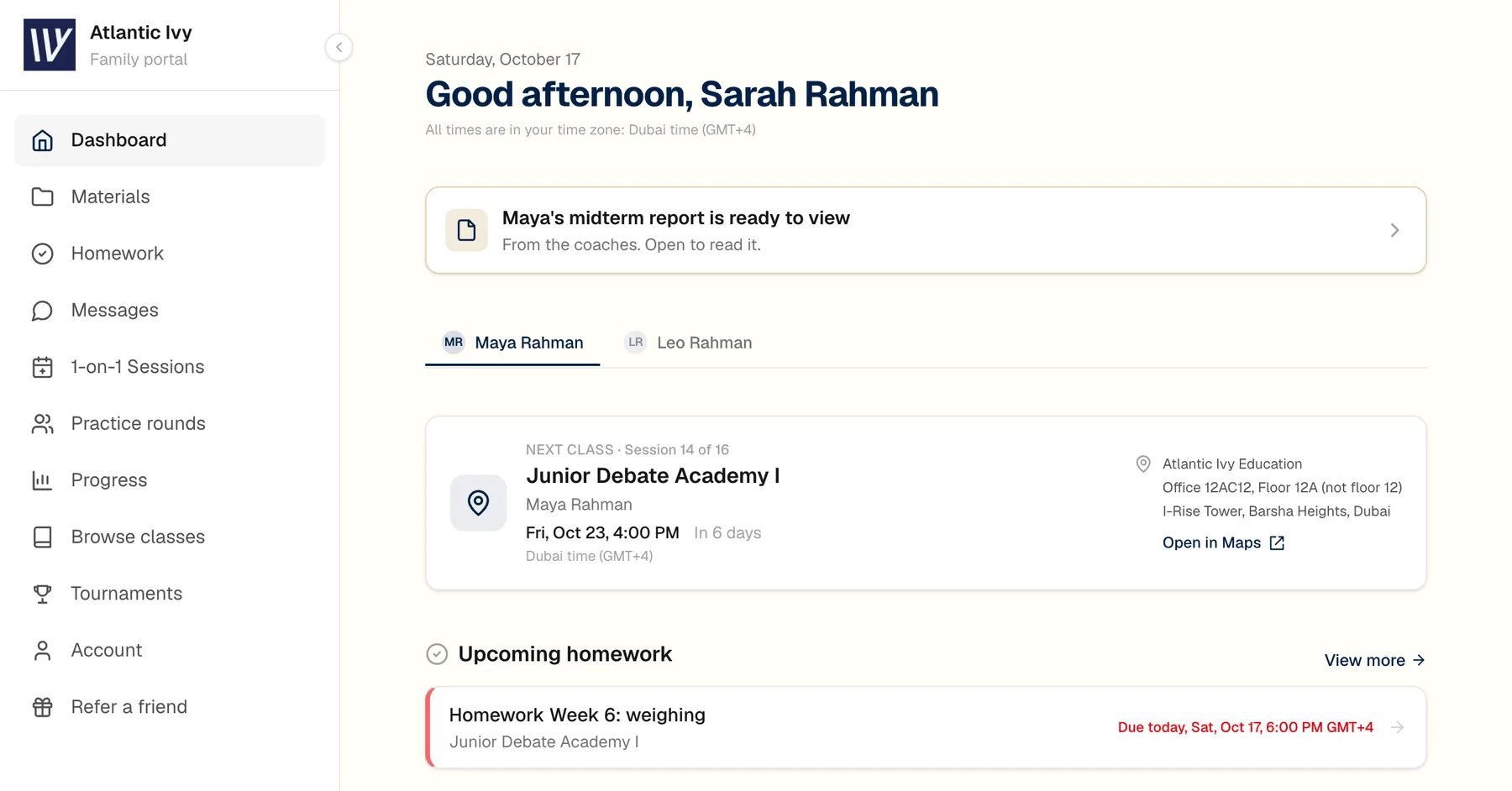
Task: Open Practice rounds page
Action: (138, 423)
